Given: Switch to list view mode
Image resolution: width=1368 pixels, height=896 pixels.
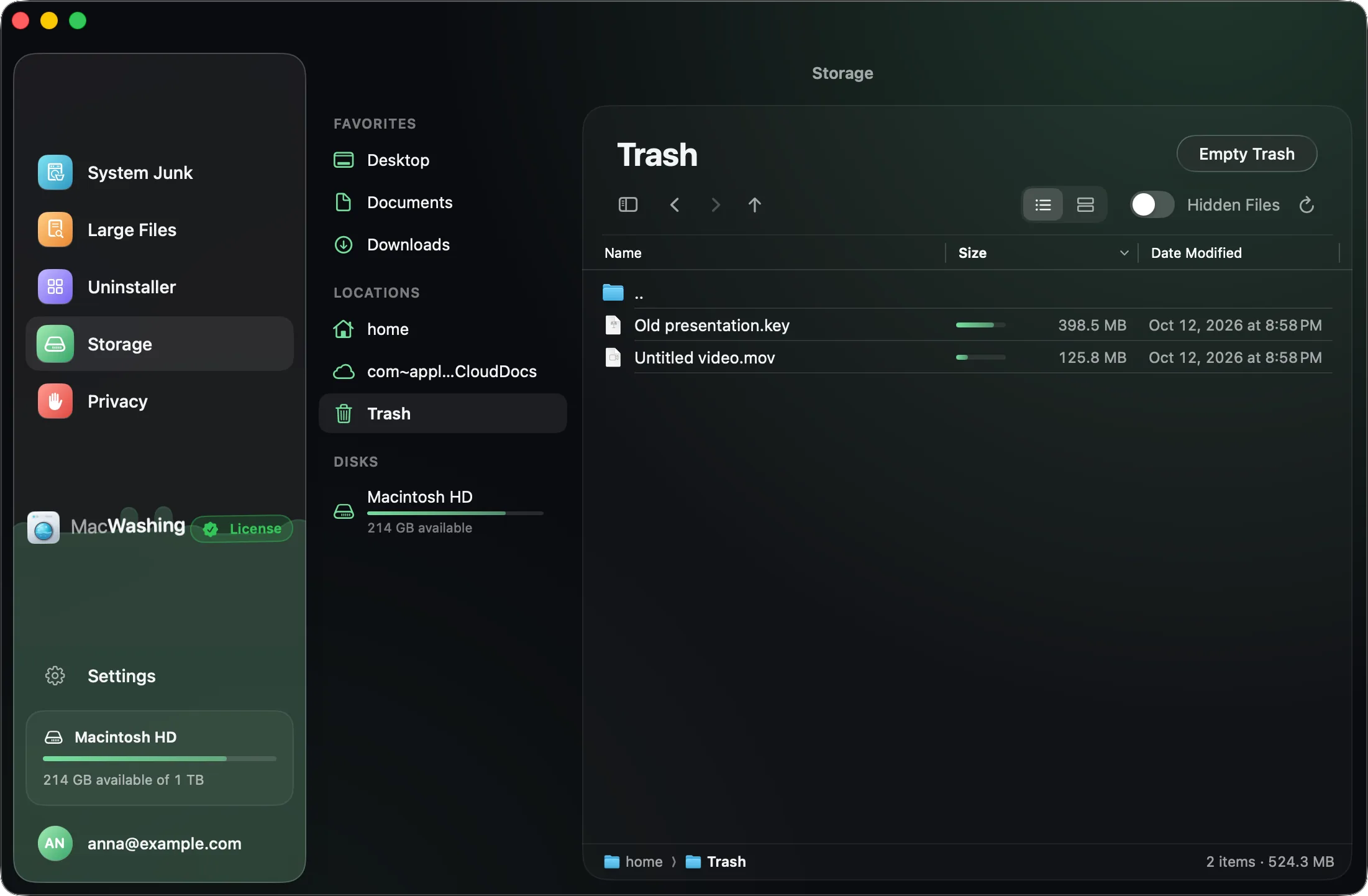Looking at the screenshot, I should coord(1043,204).
